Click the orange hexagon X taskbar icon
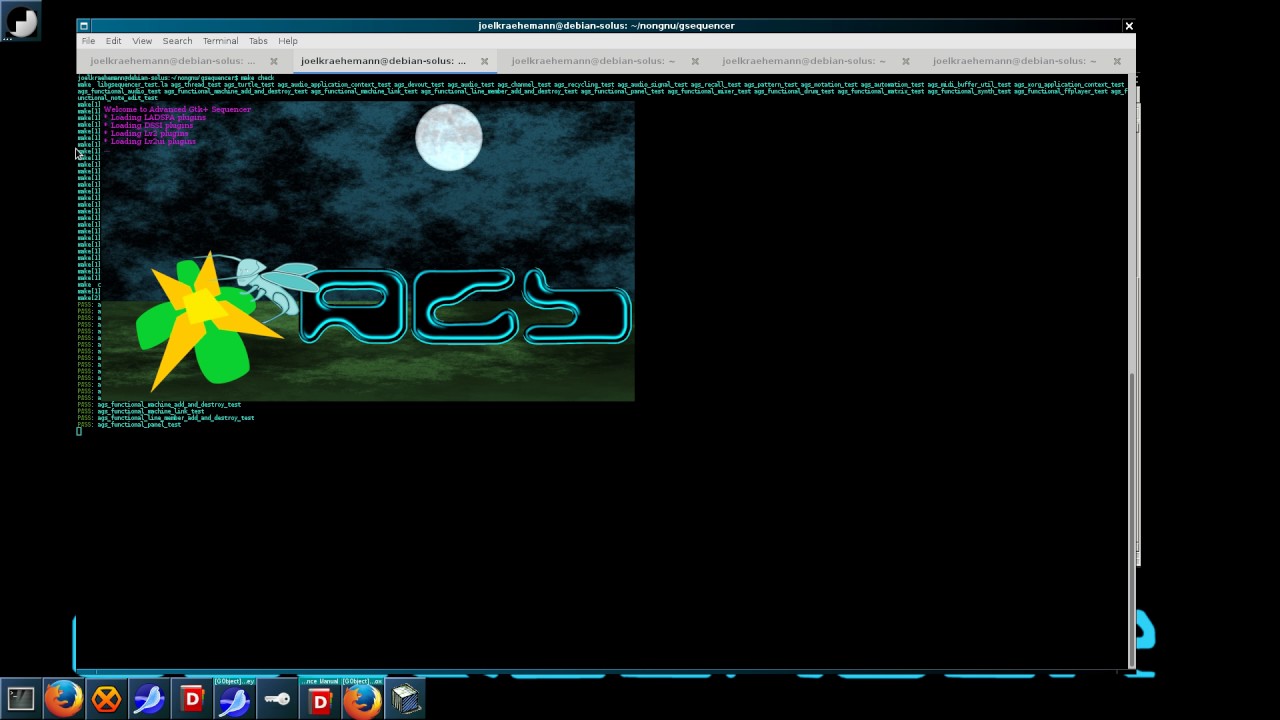This screenshot has height=720, width=1280. point(106,699)
